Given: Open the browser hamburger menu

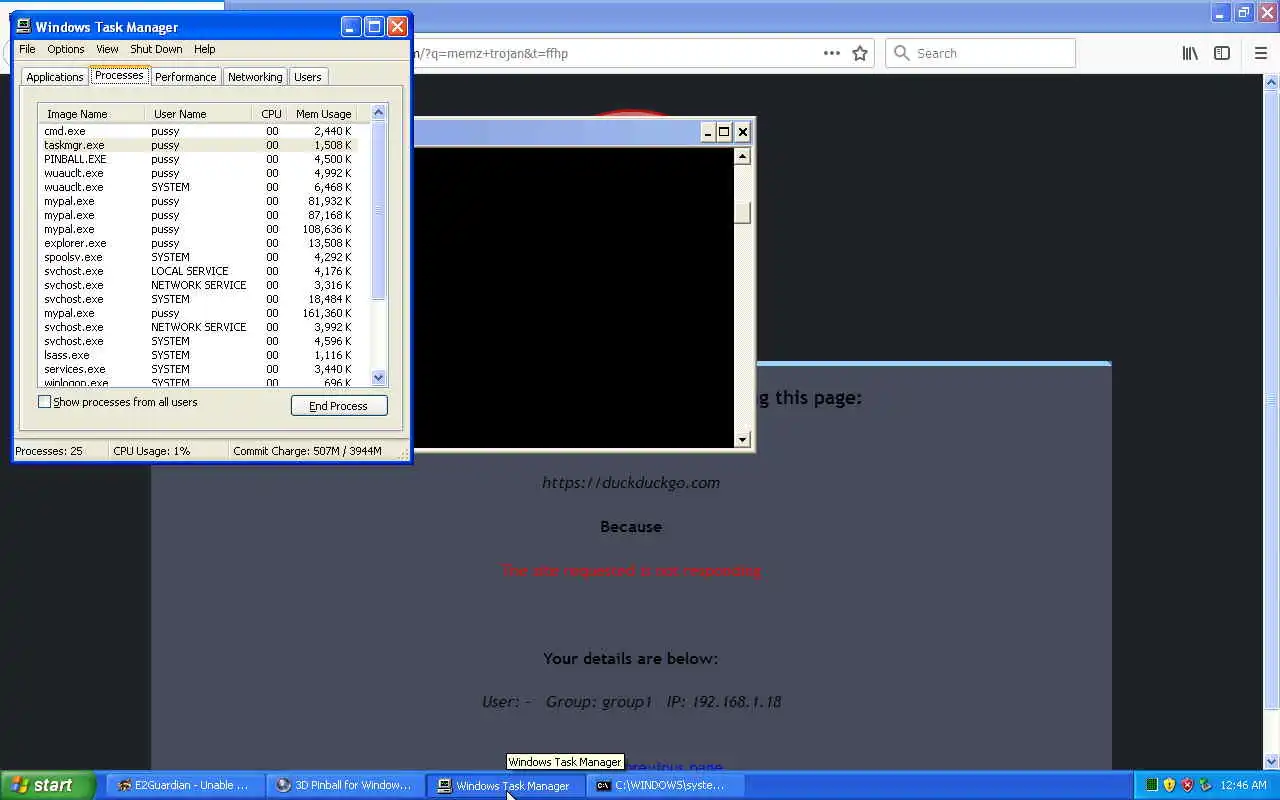Looking at the screenshot, I should [1260, 53].
